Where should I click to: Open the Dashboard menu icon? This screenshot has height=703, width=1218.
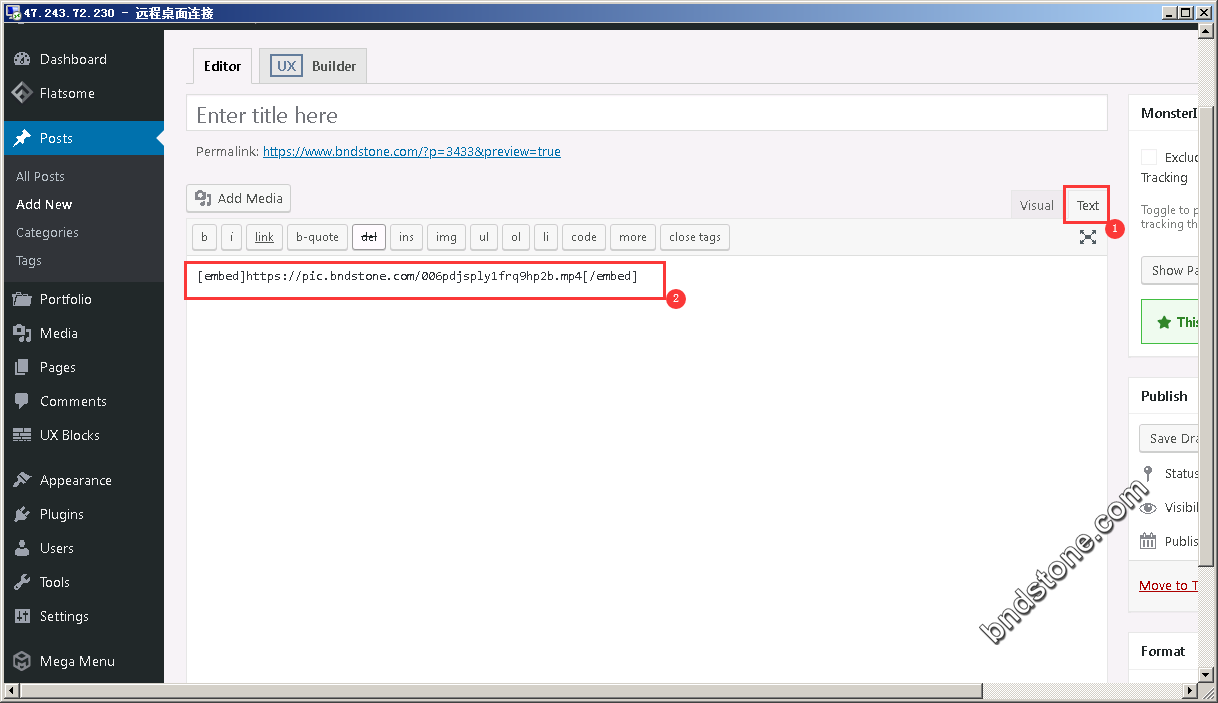click(22, 59)
